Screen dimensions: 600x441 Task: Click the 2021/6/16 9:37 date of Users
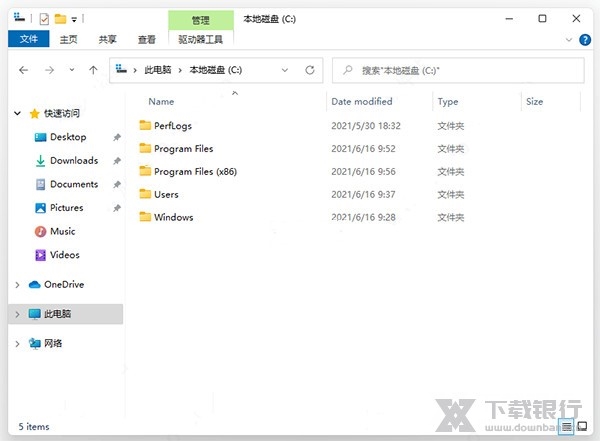[x=363, y=194]
